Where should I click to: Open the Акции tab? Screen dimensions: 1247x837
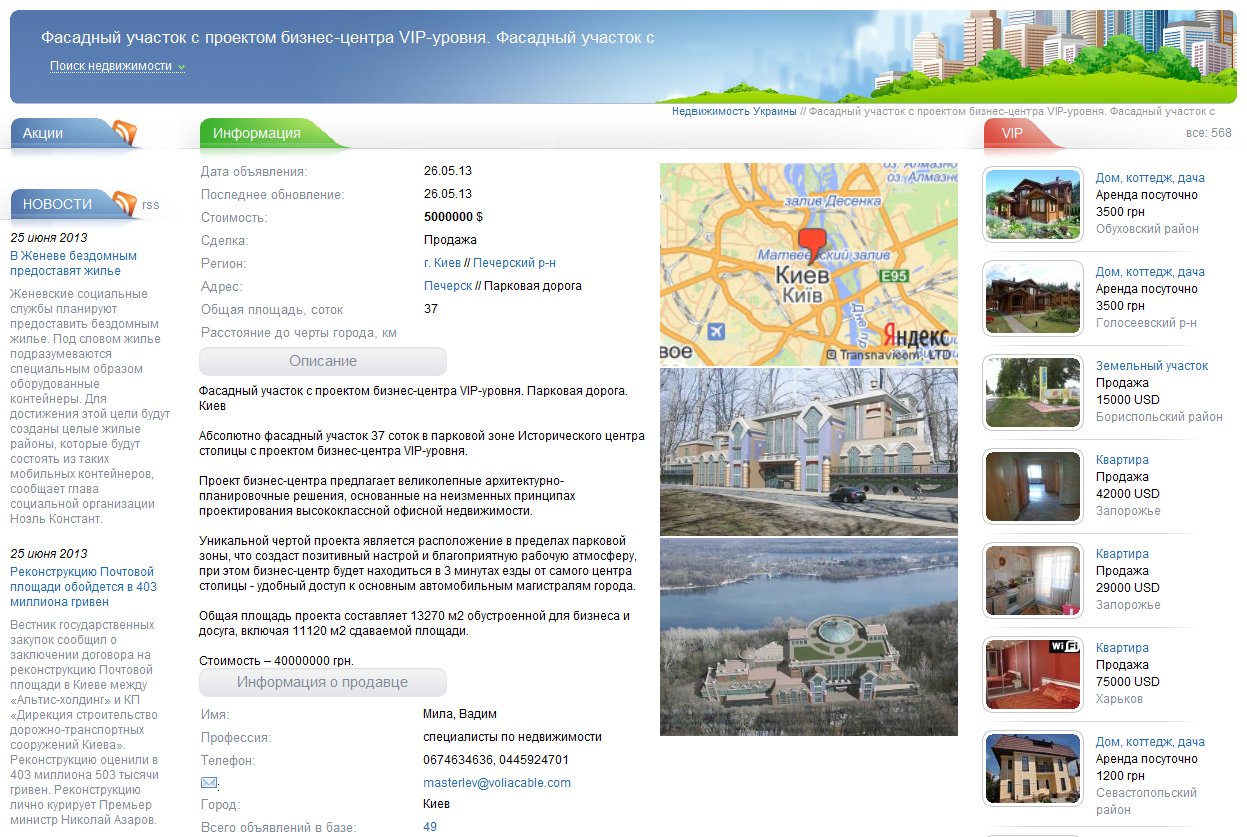(x=43, y=133)
